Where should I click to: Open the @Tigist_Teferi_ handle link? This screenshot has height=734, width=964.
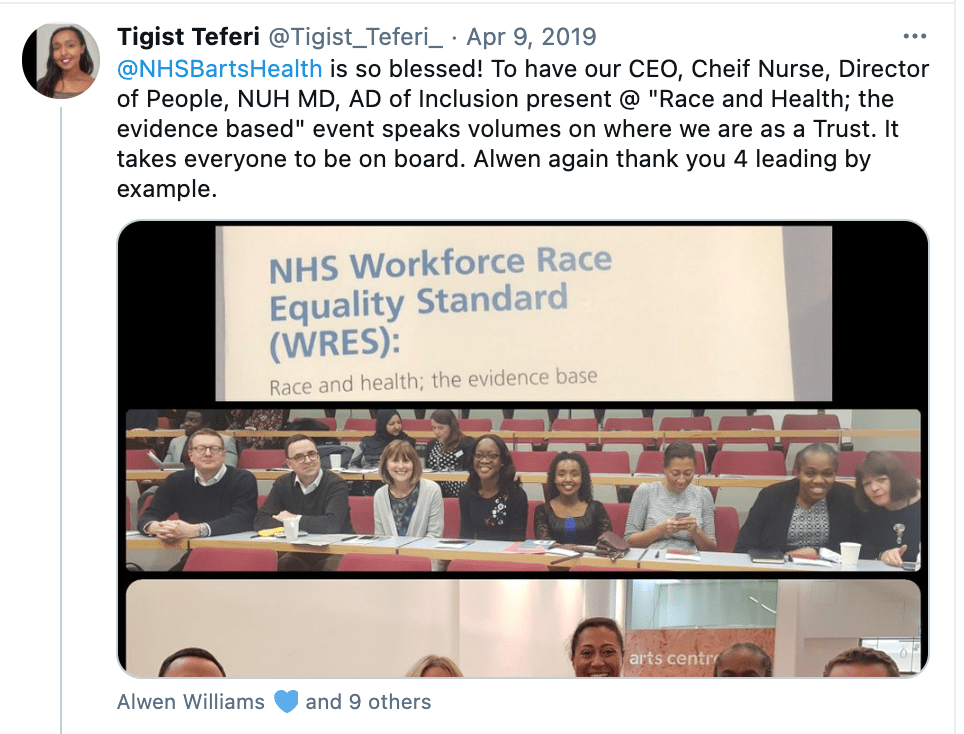(x=355, y=37)
